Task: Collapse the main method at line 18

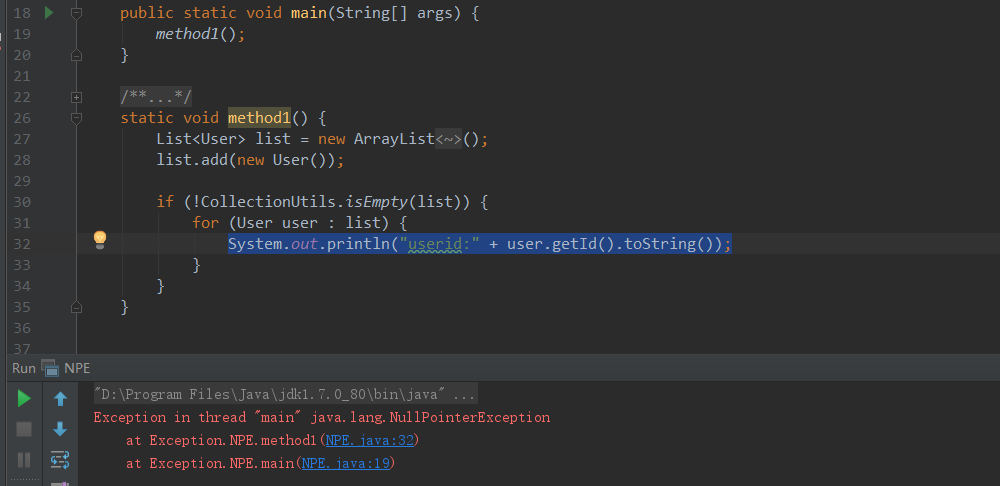Action: 77,13
